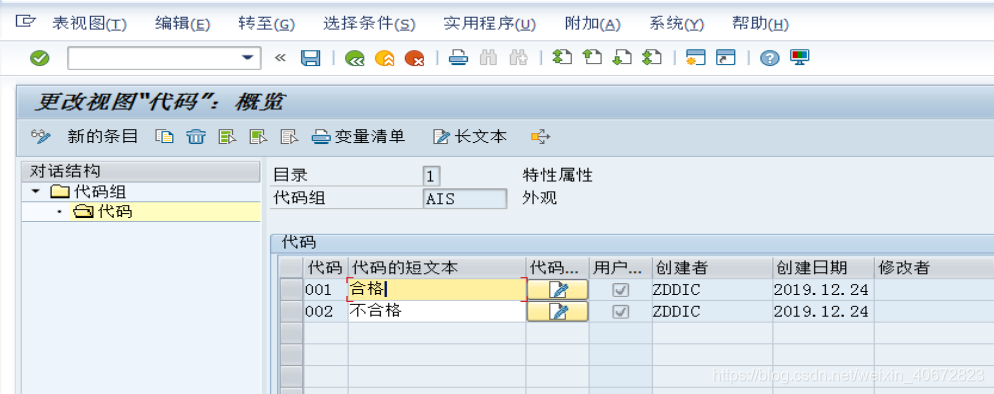Screen dimensions: 994x394
Task: Open the 实用程序 menu
Action: pos(489,24)
